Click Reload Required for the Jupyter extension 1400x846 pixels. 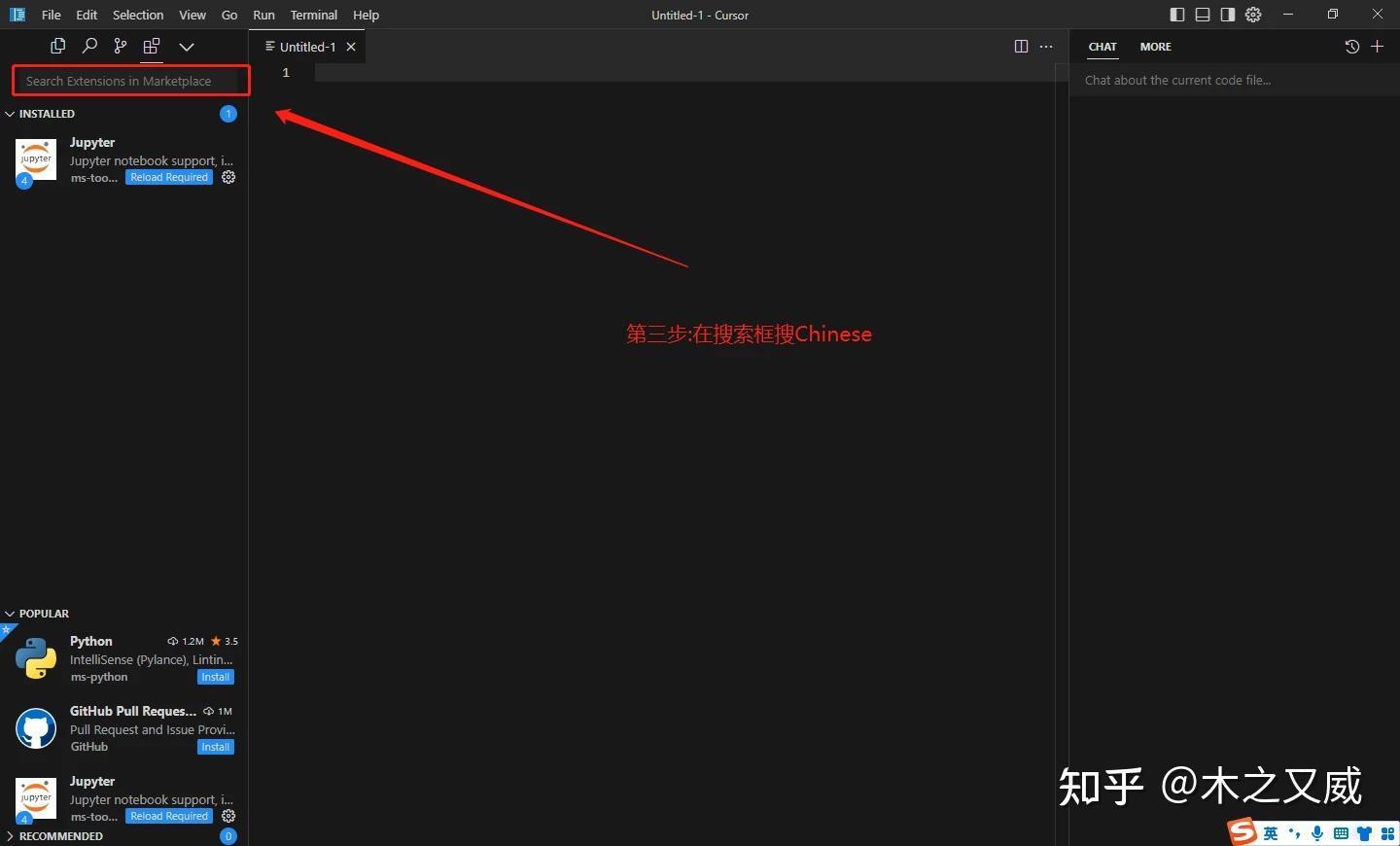click(168, 177)
